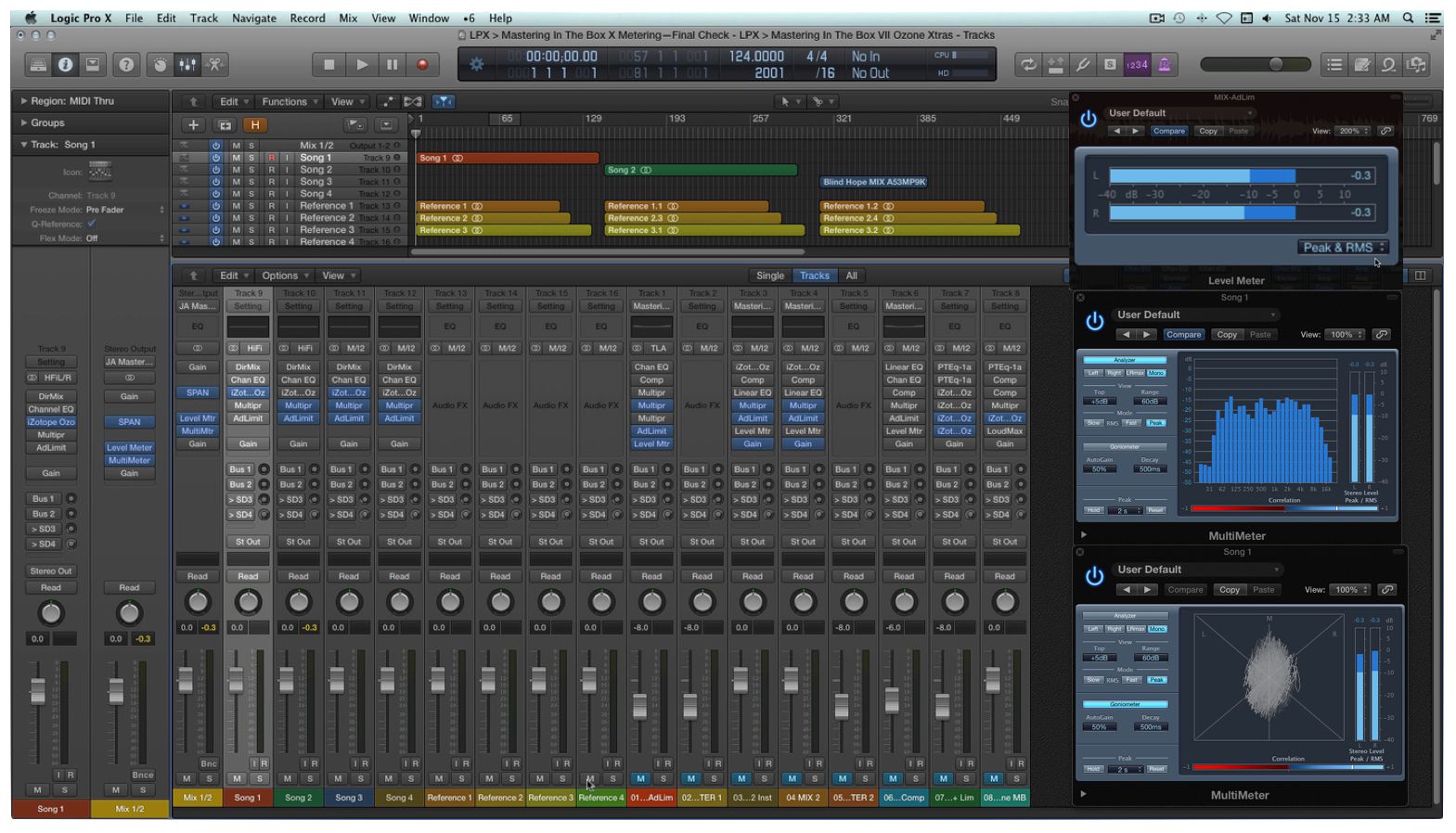Open the Tuner icon
This screenshot has height=833, width=1456.
pos(1083,65)
